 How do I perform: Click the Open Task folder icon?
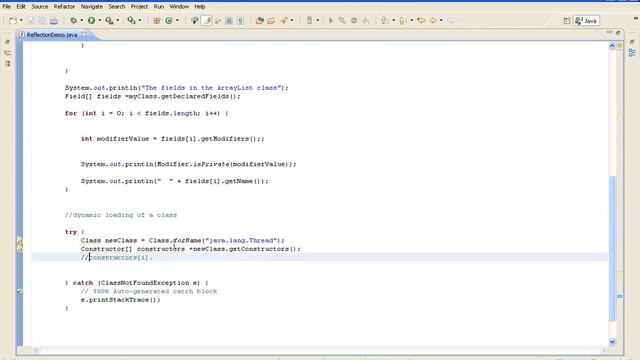(x=271, y=20)
